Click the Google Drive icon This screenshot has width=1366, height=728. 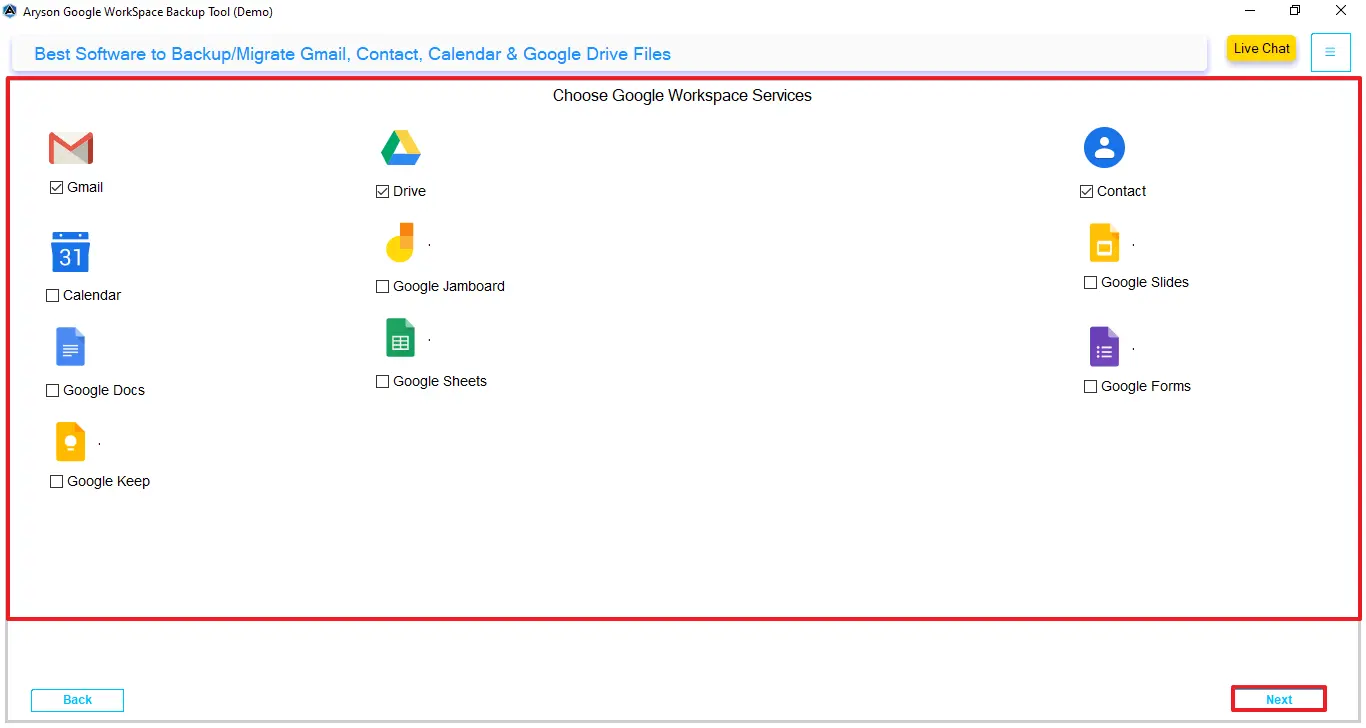coord(400,147)
